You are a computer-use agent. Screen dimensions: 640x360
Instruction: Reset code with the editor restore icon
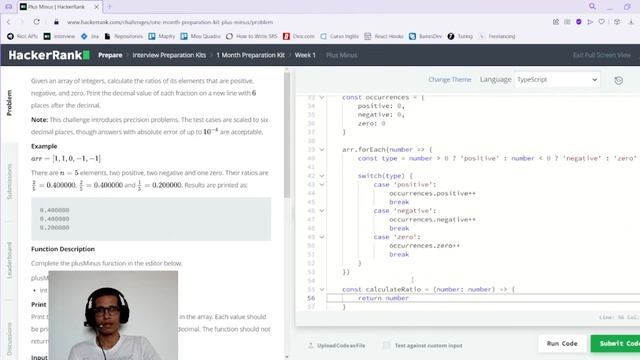point(619,80)
